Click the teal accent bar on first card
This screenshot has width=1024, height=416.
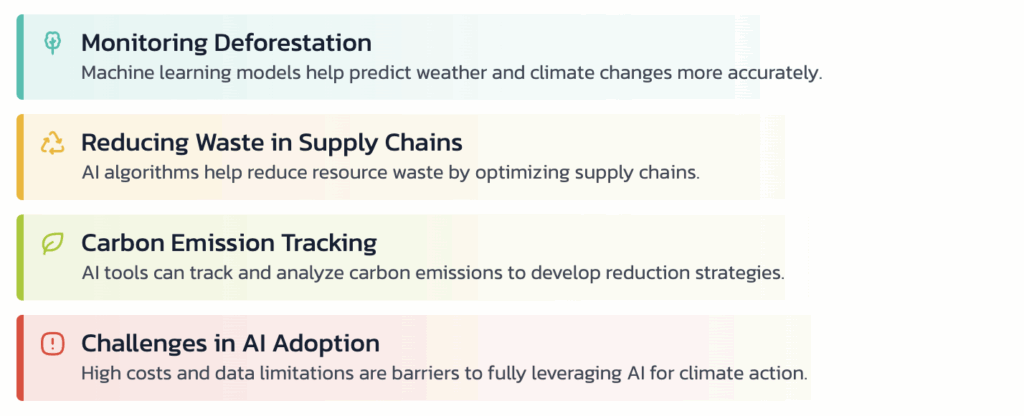click(20, 57)
